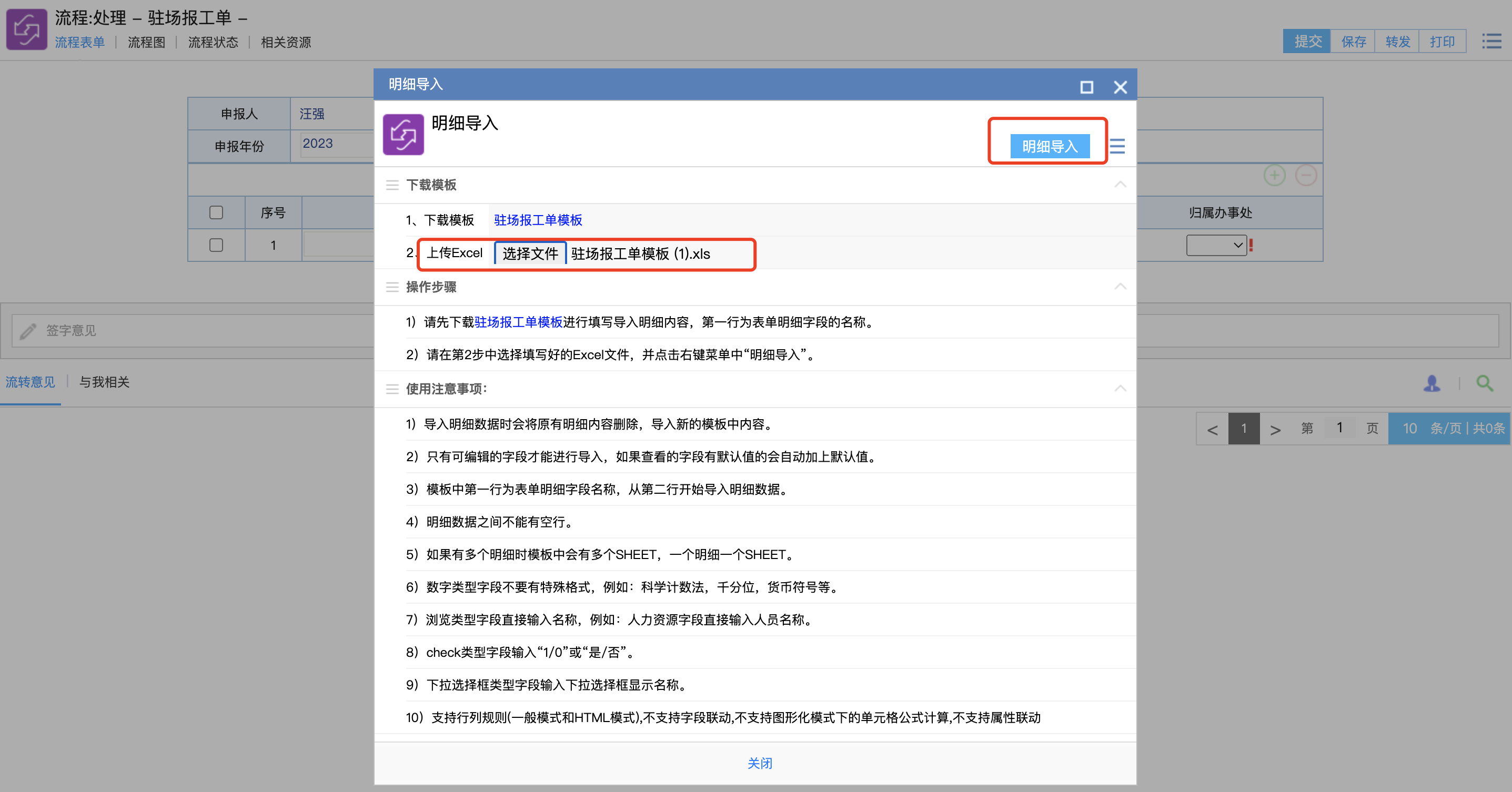Switch to the 流程图 tab

[x=147, y=42]
